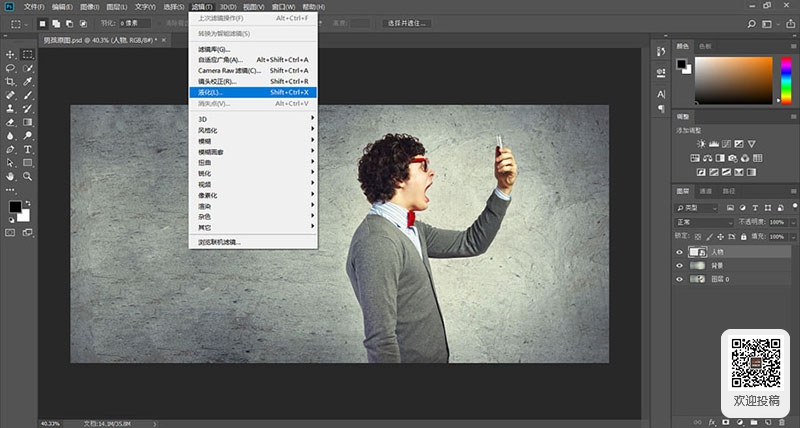Select the Hand tool

(10, 177)
